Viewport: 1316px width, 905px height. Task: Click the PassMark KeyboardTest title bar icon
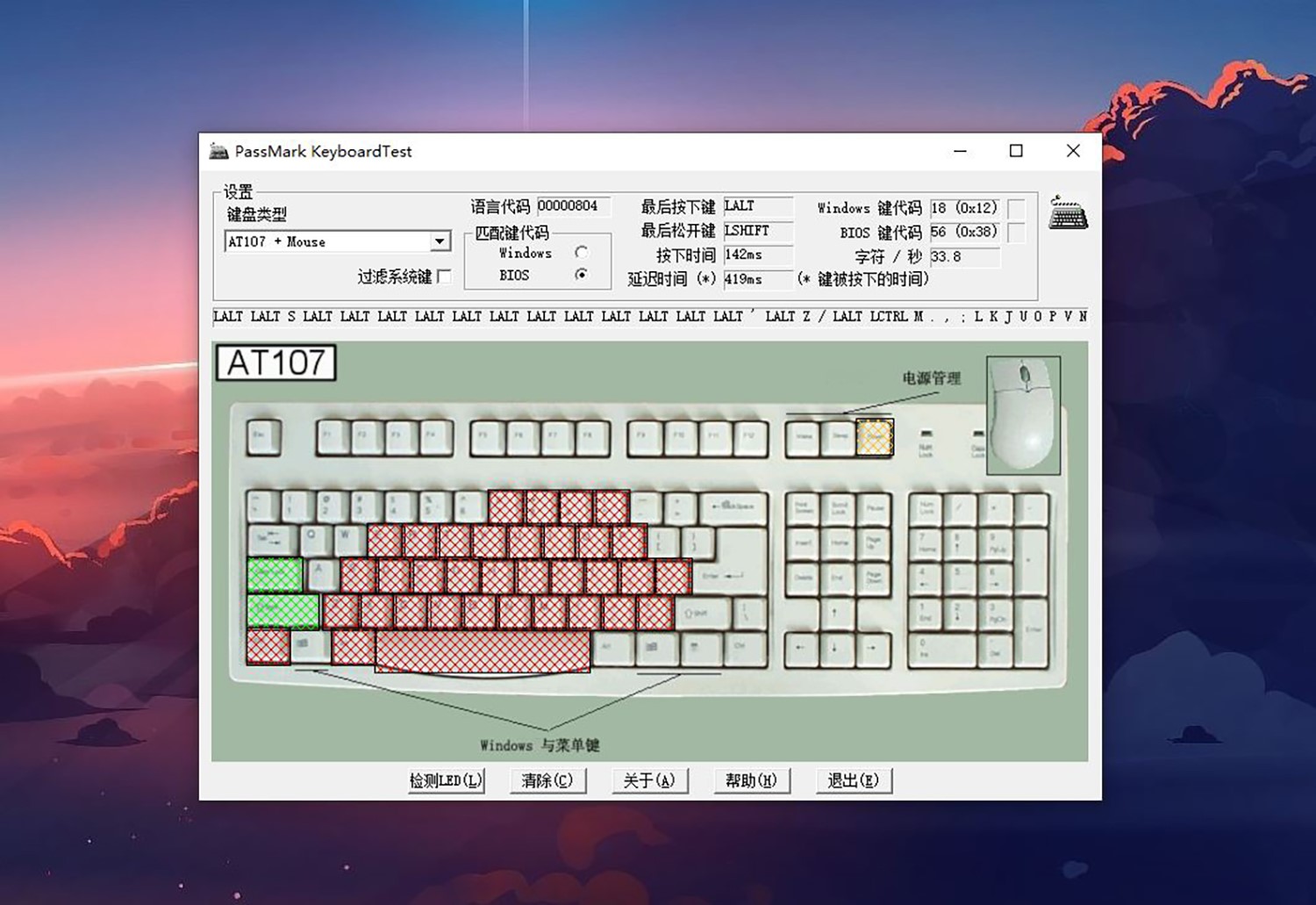tap(218, 151)
